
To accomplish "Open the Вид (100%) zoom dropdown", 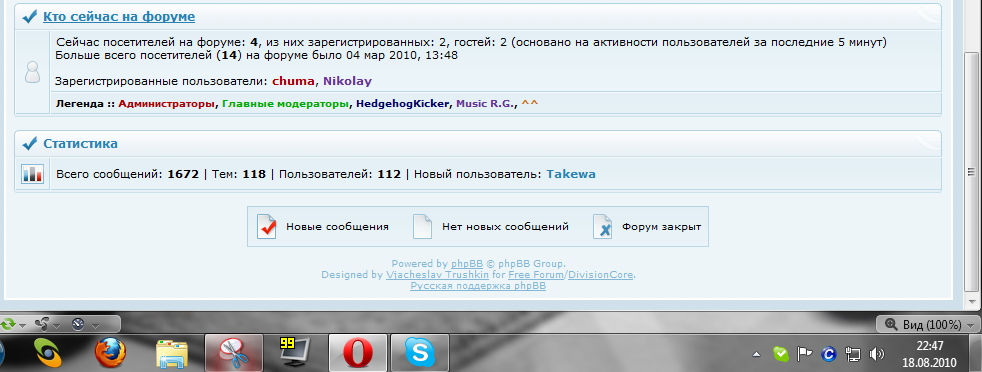I will (x=928, y=324).
